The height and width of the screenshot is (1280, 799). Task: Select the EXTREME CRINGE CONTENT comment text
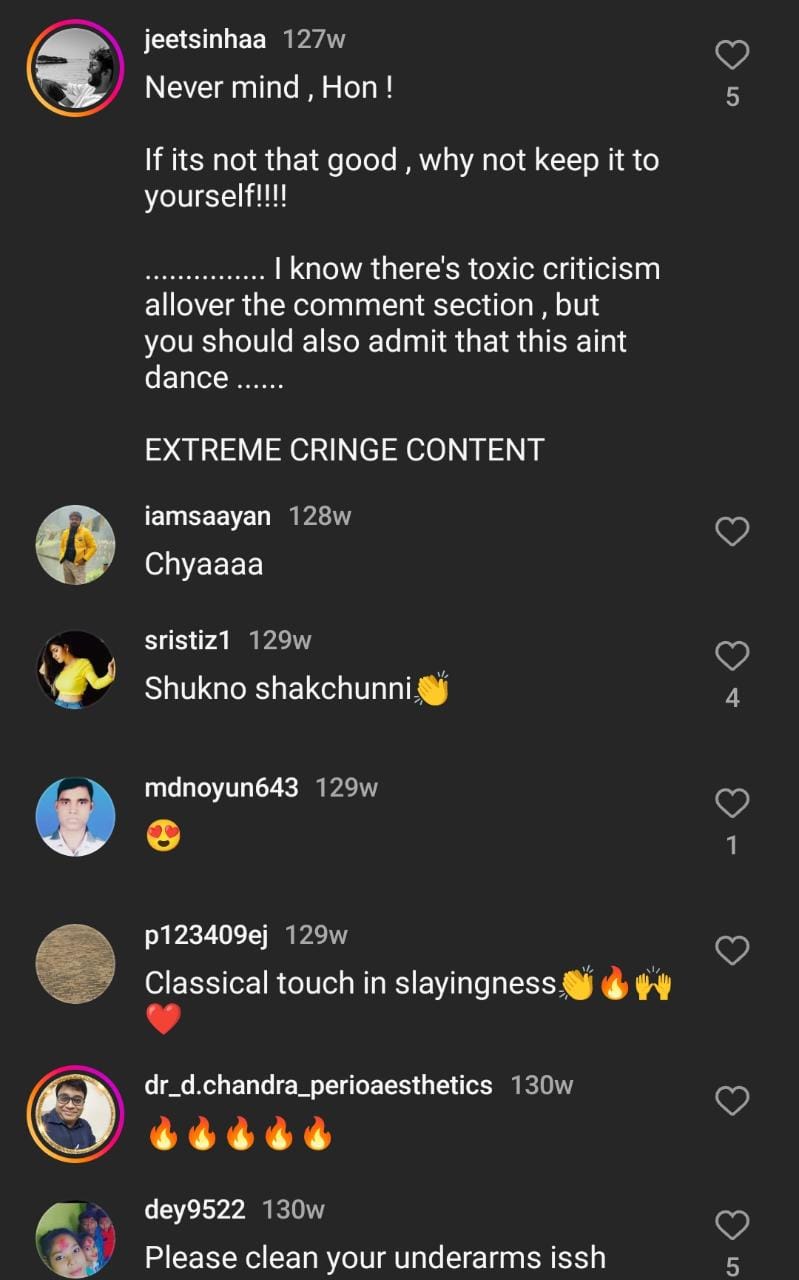(344, 450)
